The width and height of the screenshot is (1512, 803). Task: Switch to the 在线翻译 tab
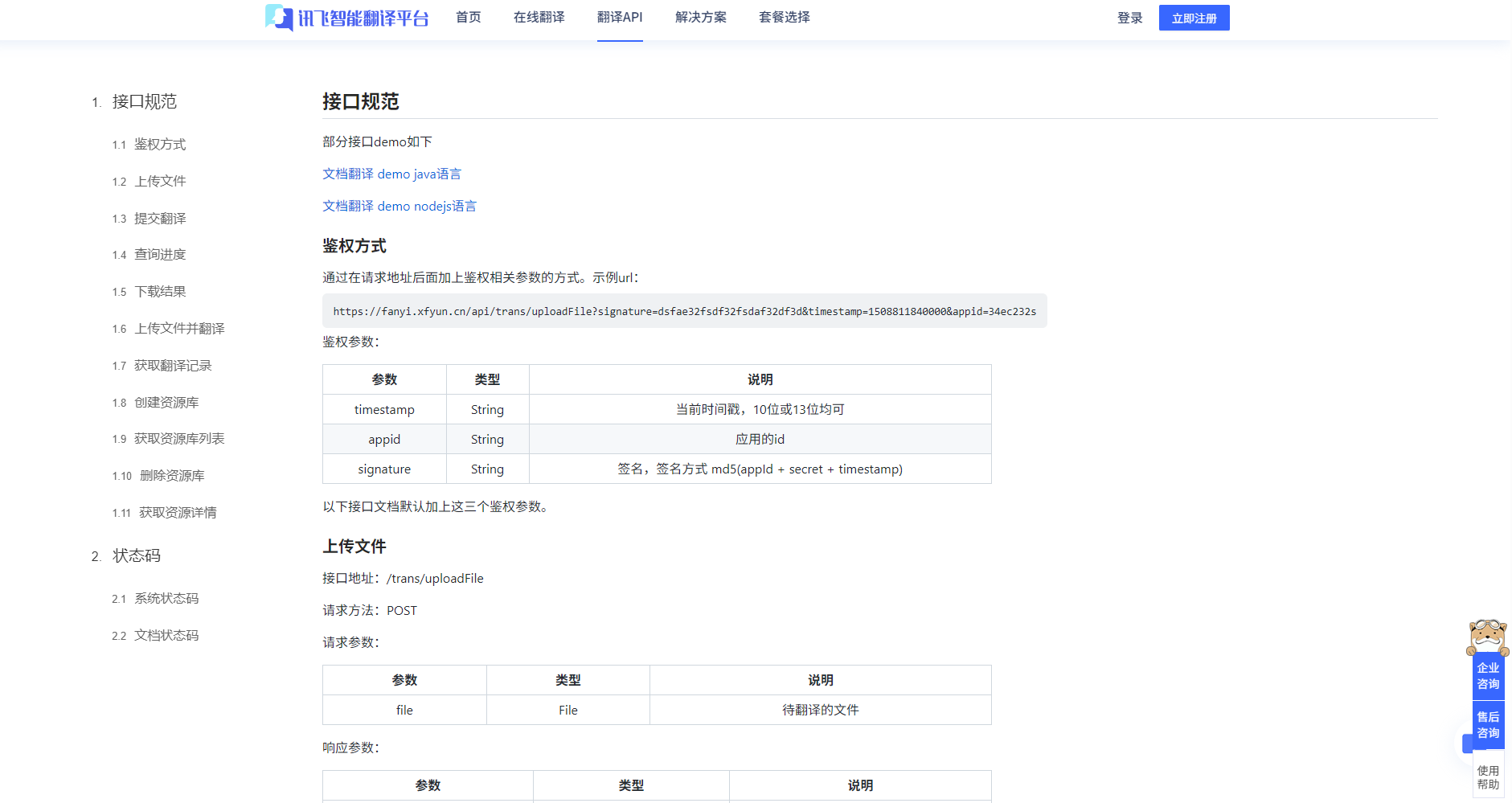538,17
